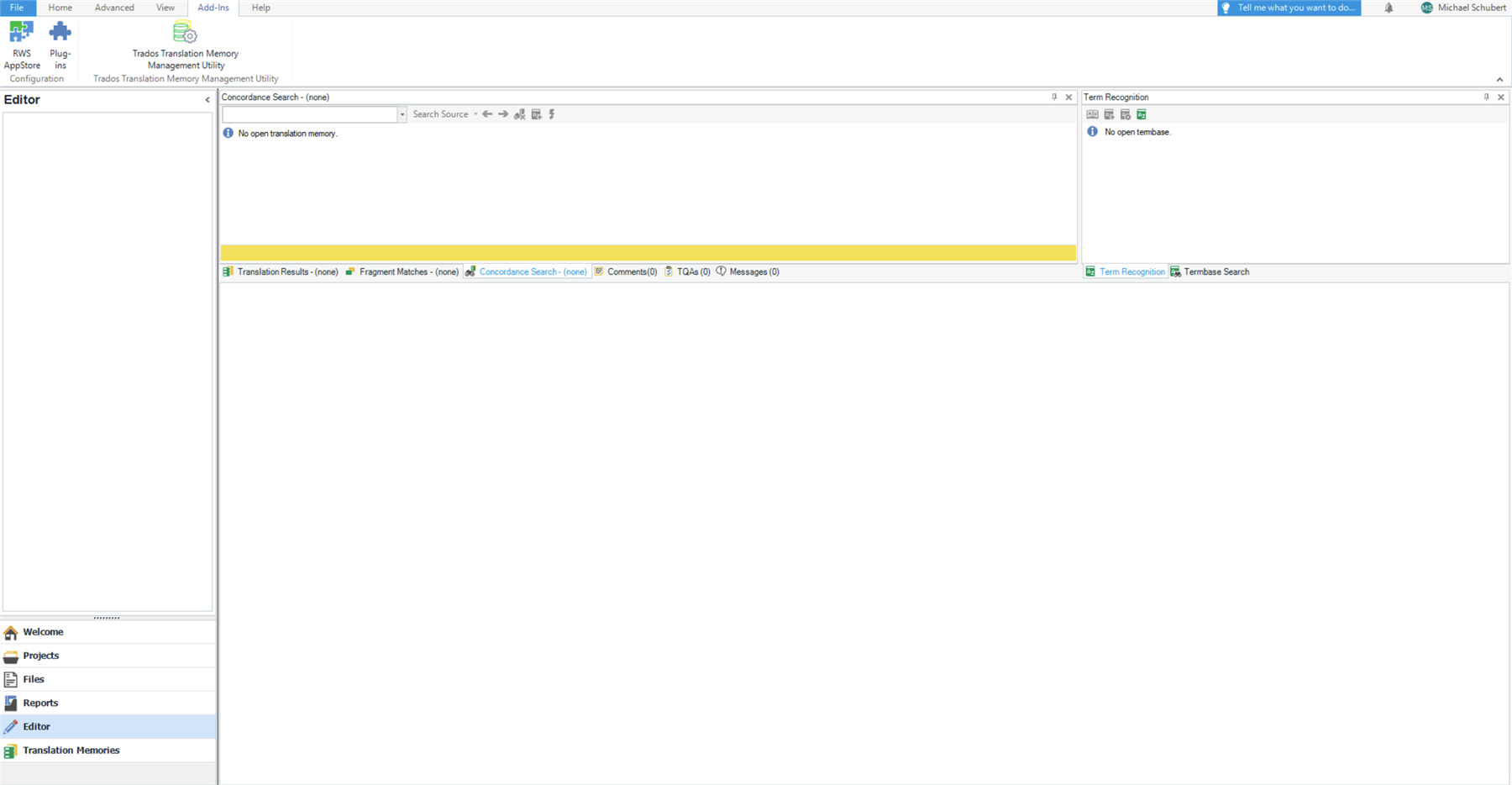The height and width of the screenshot is (785, 1512).
Task: Open the Help ribbon tab
Action: (x=261, y=8)
